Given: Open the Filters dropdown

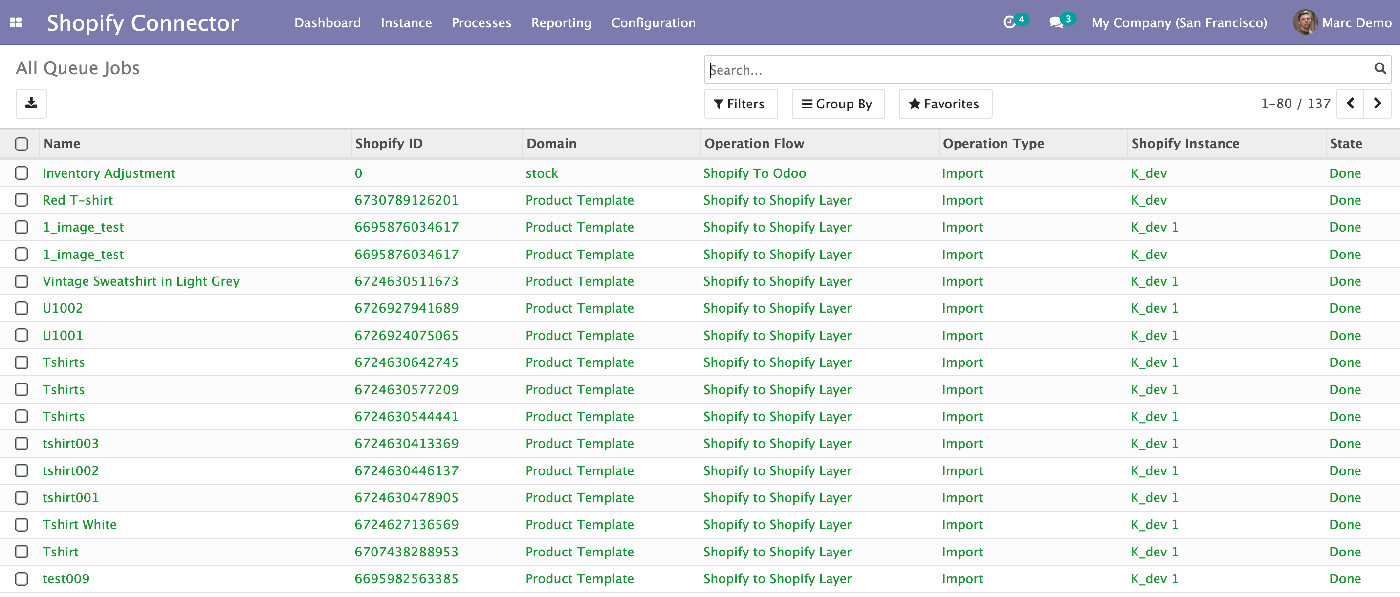Looking at the screenshot, I should pyautogui.click(x=740, y=104).
